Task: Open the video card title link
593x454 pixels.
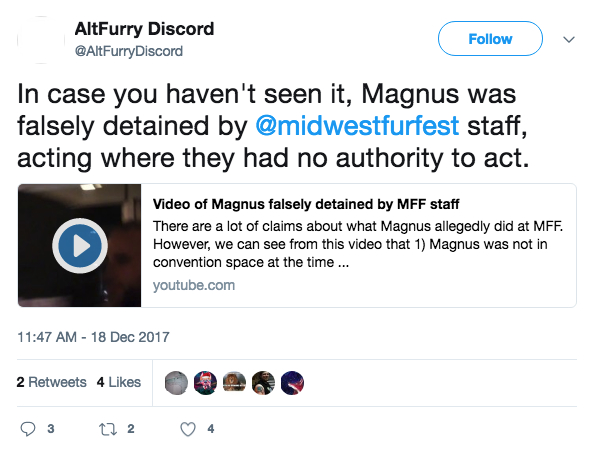Action: (306, 204)
